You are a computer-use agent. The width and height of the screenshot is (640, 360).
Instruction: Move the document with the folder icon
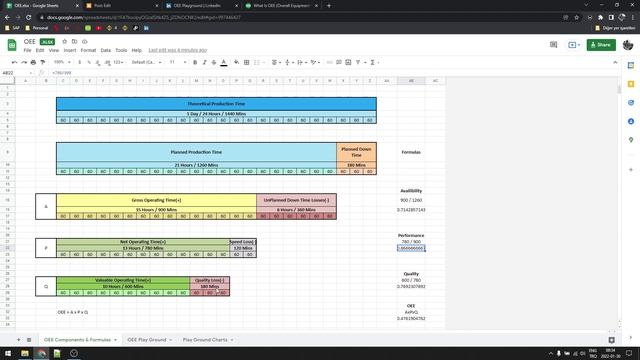(74, 42)
